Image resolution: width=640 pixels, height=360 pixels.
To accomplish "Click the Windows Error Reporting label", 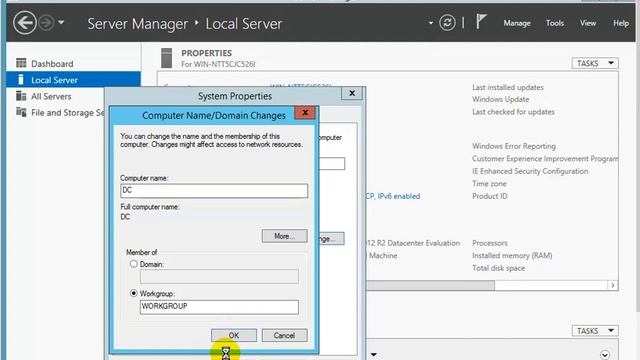I will tap(514, 146).
